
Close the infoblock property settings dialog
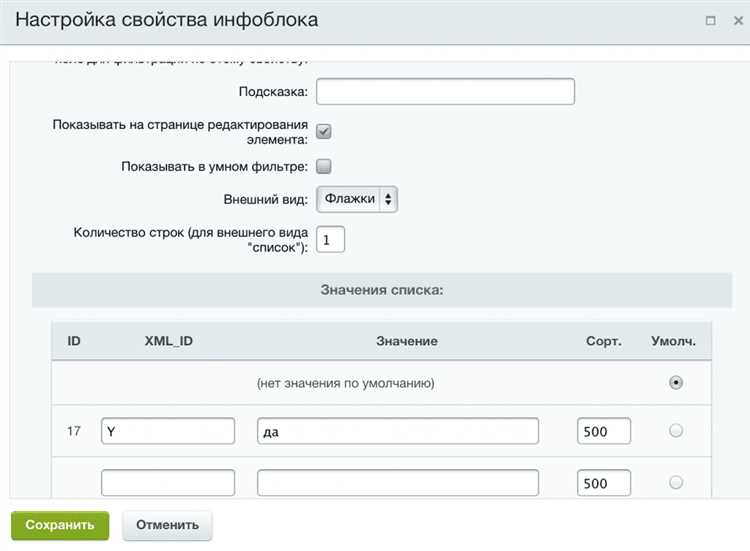738,21
